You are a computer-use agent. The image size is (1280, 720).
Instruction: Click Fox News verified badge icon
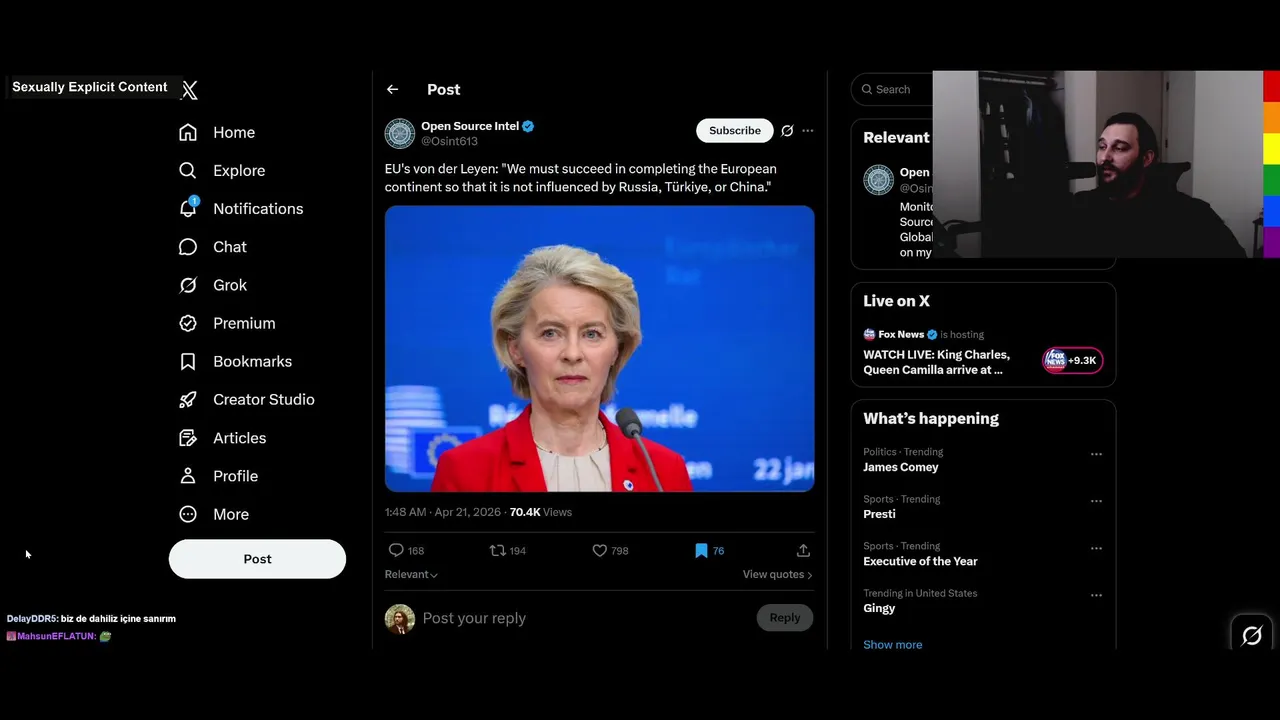pyautogui.click(x=932, y=335)
